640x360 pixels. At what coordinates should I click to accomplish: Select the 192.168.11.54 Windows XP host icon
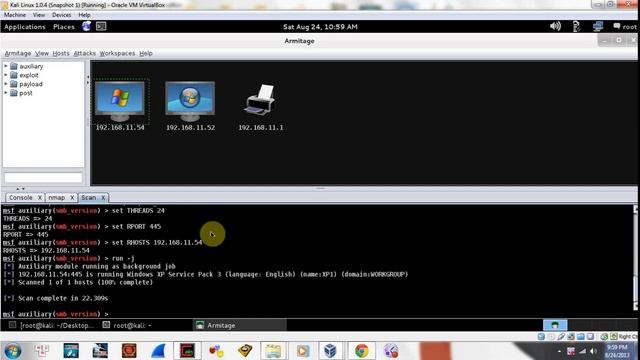pyautogui.click(x=120, y=101)
